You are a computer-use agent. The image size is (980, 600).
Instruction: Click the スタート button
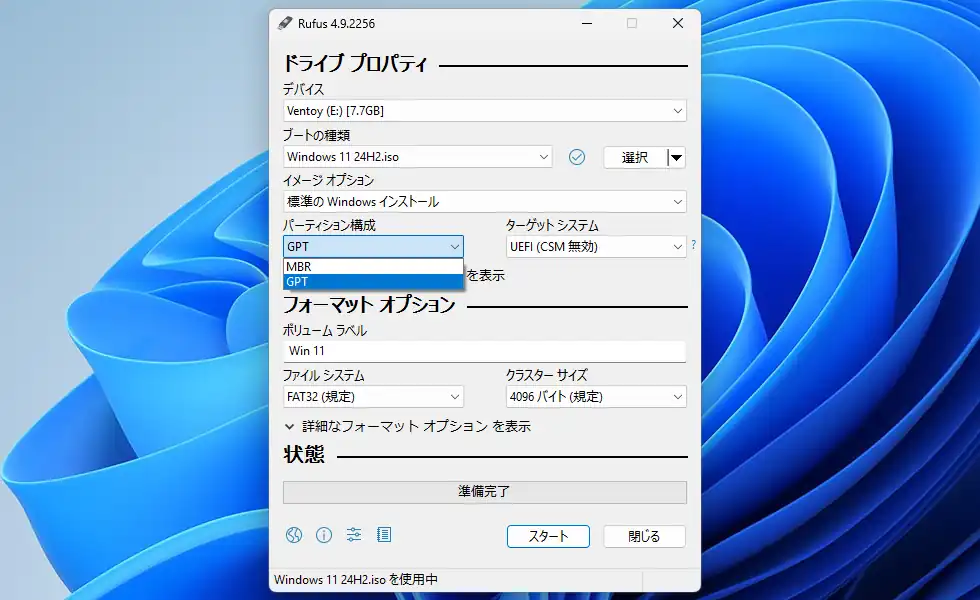(548, 536)
